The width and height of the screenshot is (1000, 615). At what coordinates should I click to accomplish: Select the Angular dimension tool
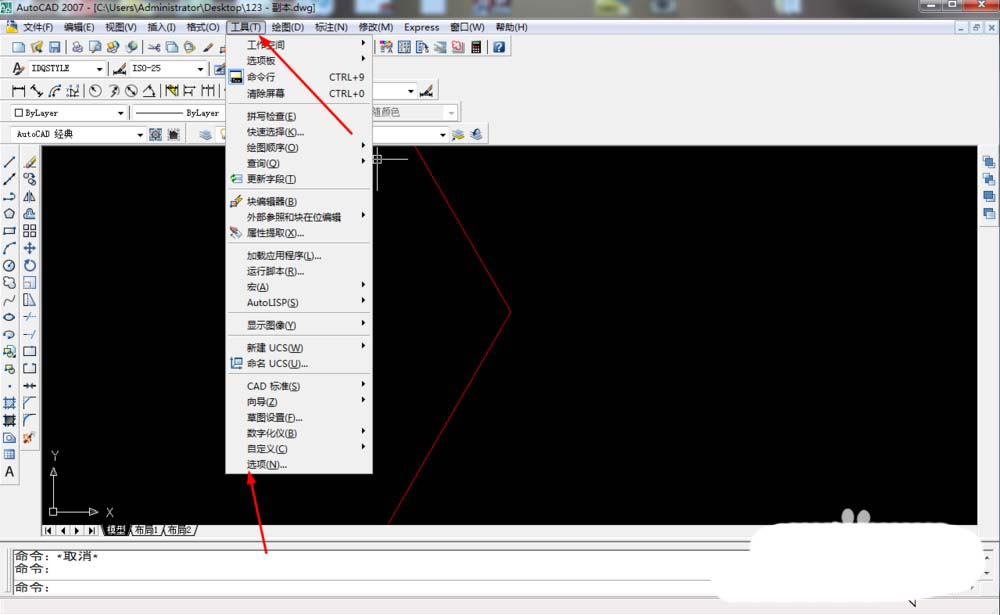point(149,91)
